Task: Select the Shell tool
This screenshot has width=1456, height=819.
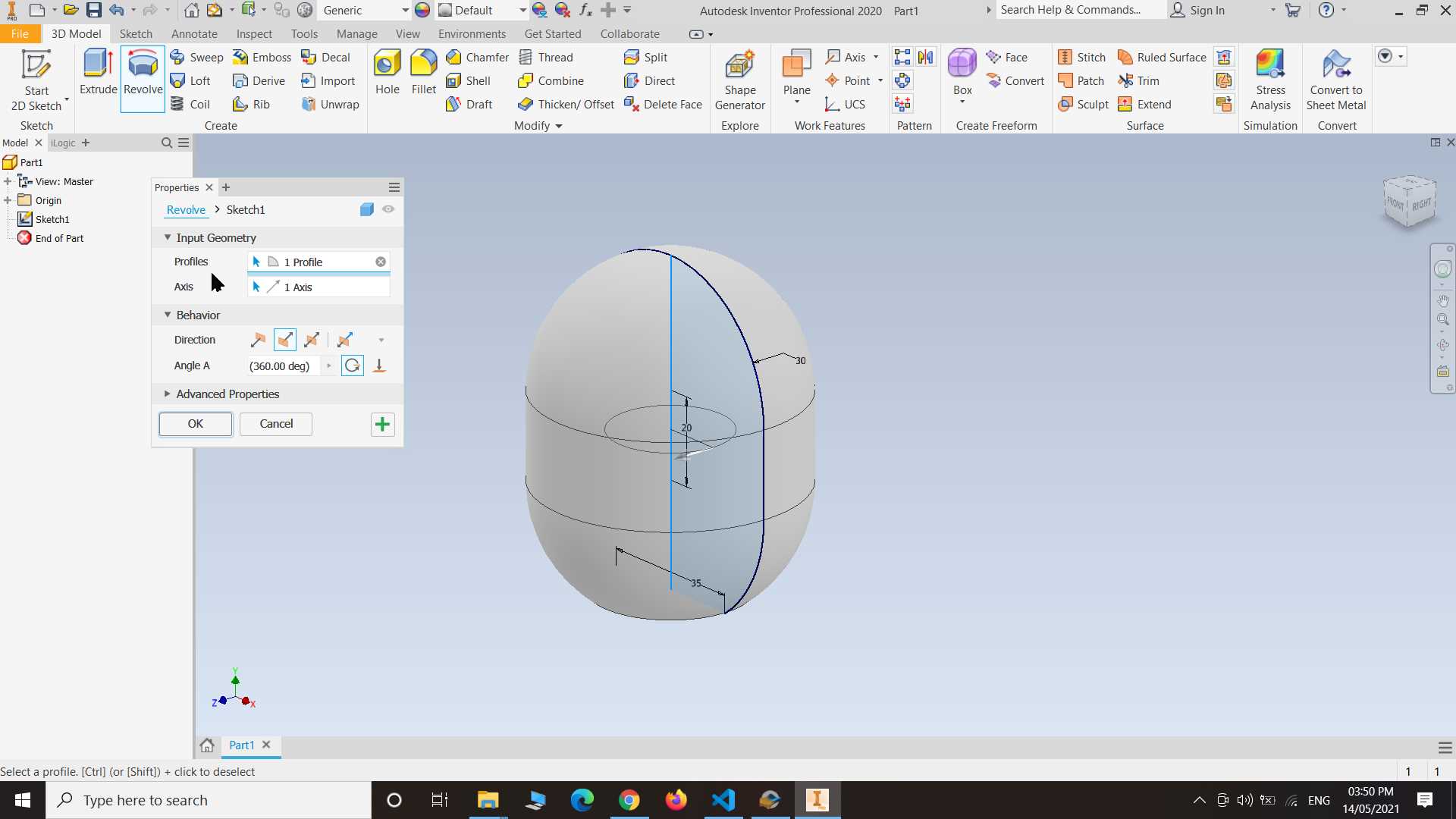Action: pos(468,81)
